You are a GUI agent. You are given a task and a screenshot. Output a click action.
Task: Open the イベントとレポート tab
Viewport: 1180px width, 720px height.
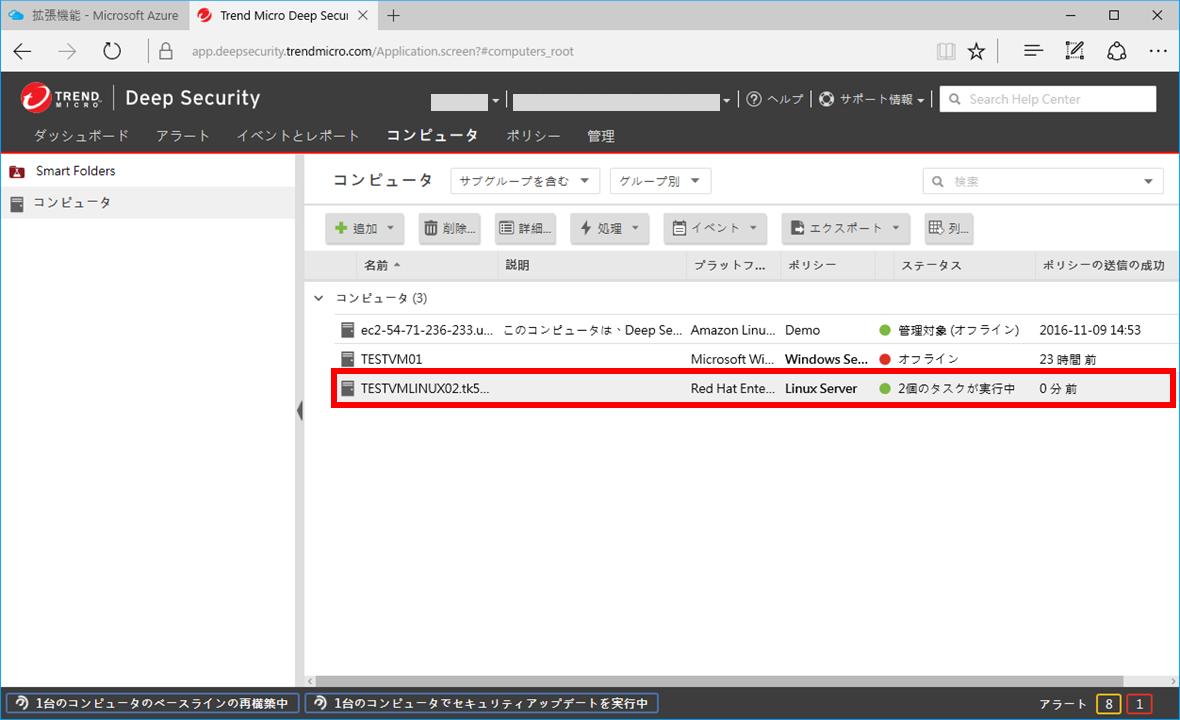click(x=298, y=135)
